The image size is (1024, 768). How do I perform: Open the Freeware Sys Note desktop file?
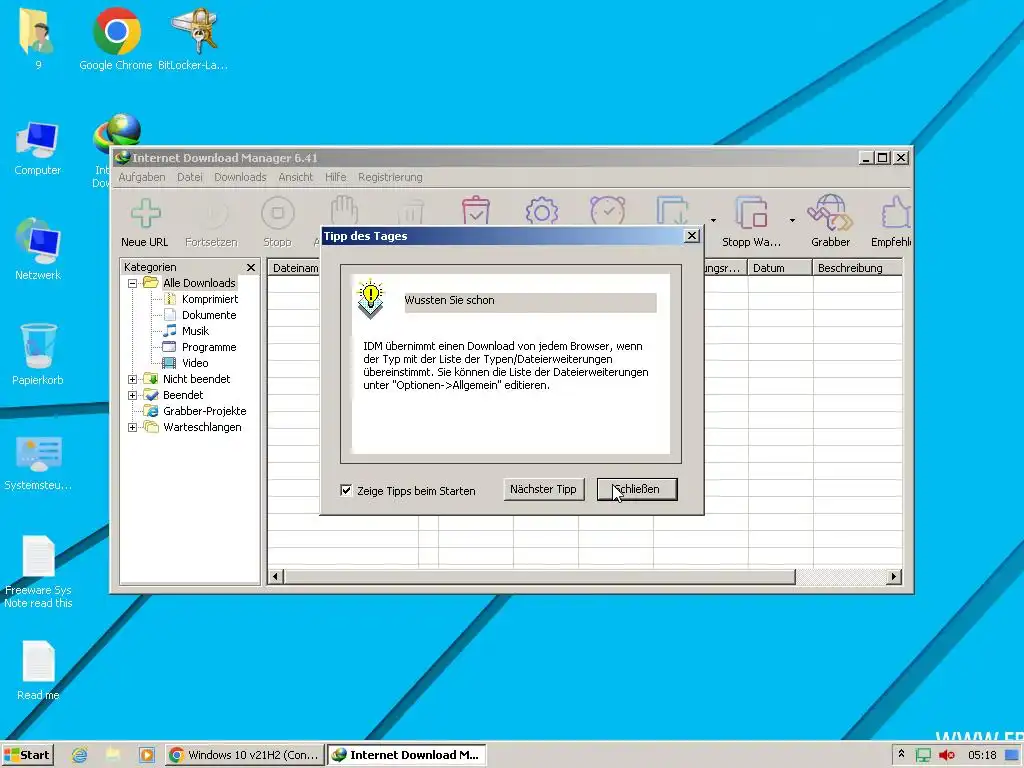pyautogui.click(x=38, y=571)
